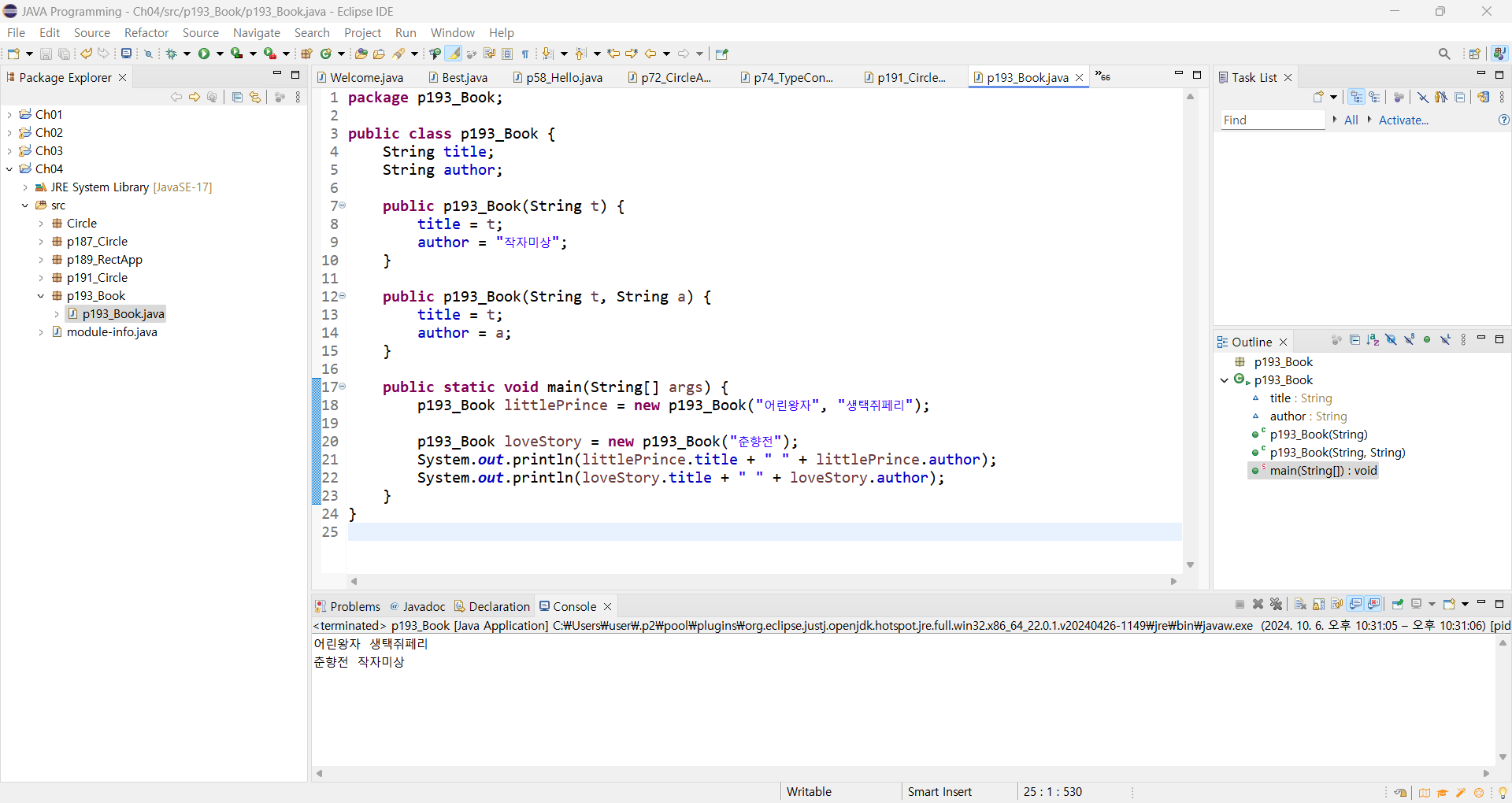Click the Open Type icon
The image size is (1512, 803).
tap(361, 54)
